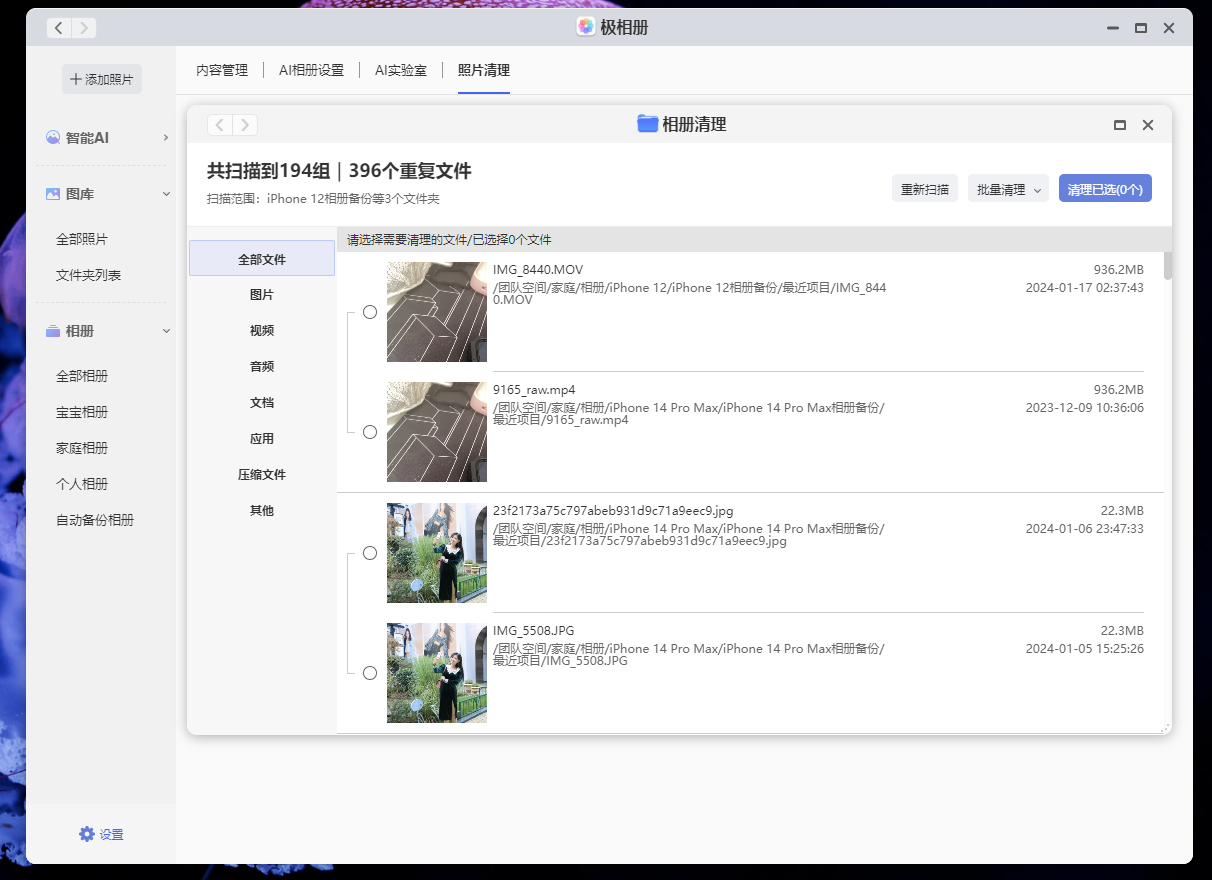The height and width of the screenshot is (880, 1212).
Task: Select the radio button for IMG_8440.MOV
Action: [x=370, y=312]
